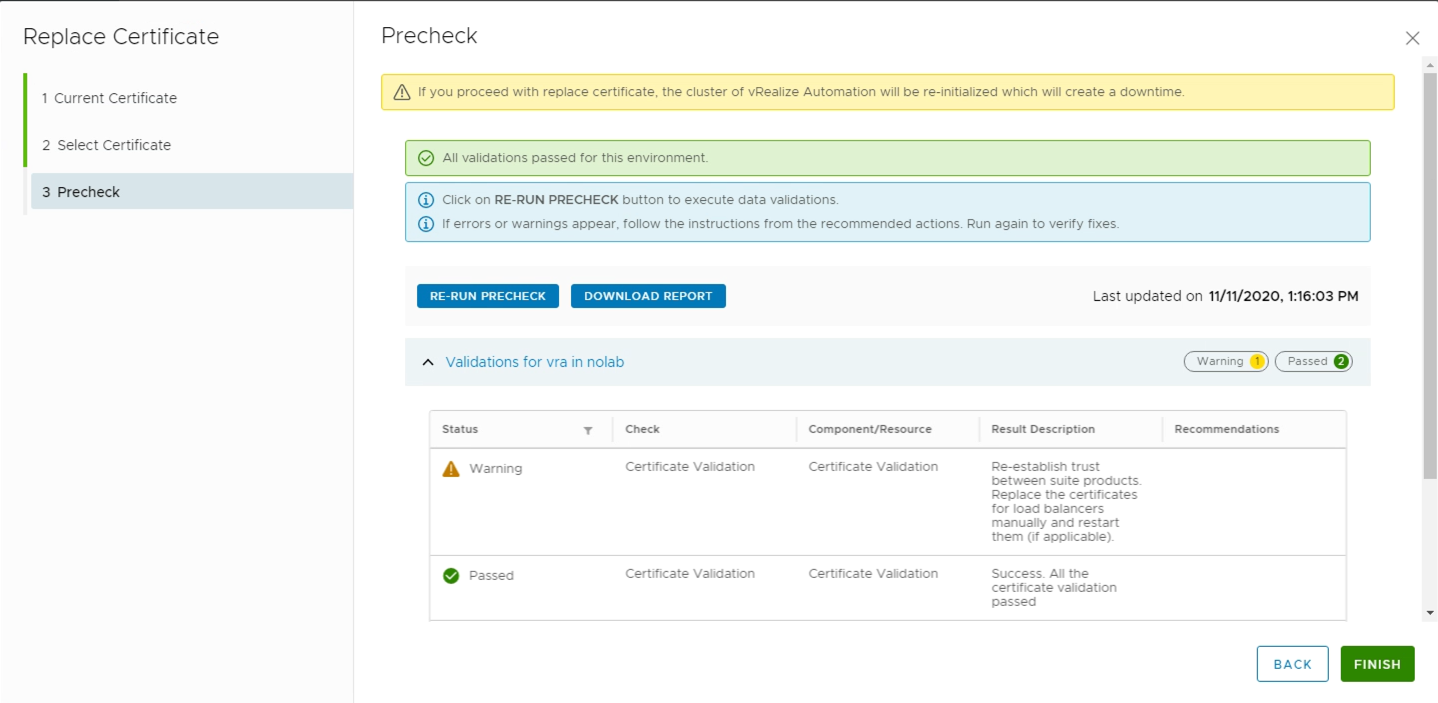
Task: Click the Status column header
Action: (x=460, y=429)
